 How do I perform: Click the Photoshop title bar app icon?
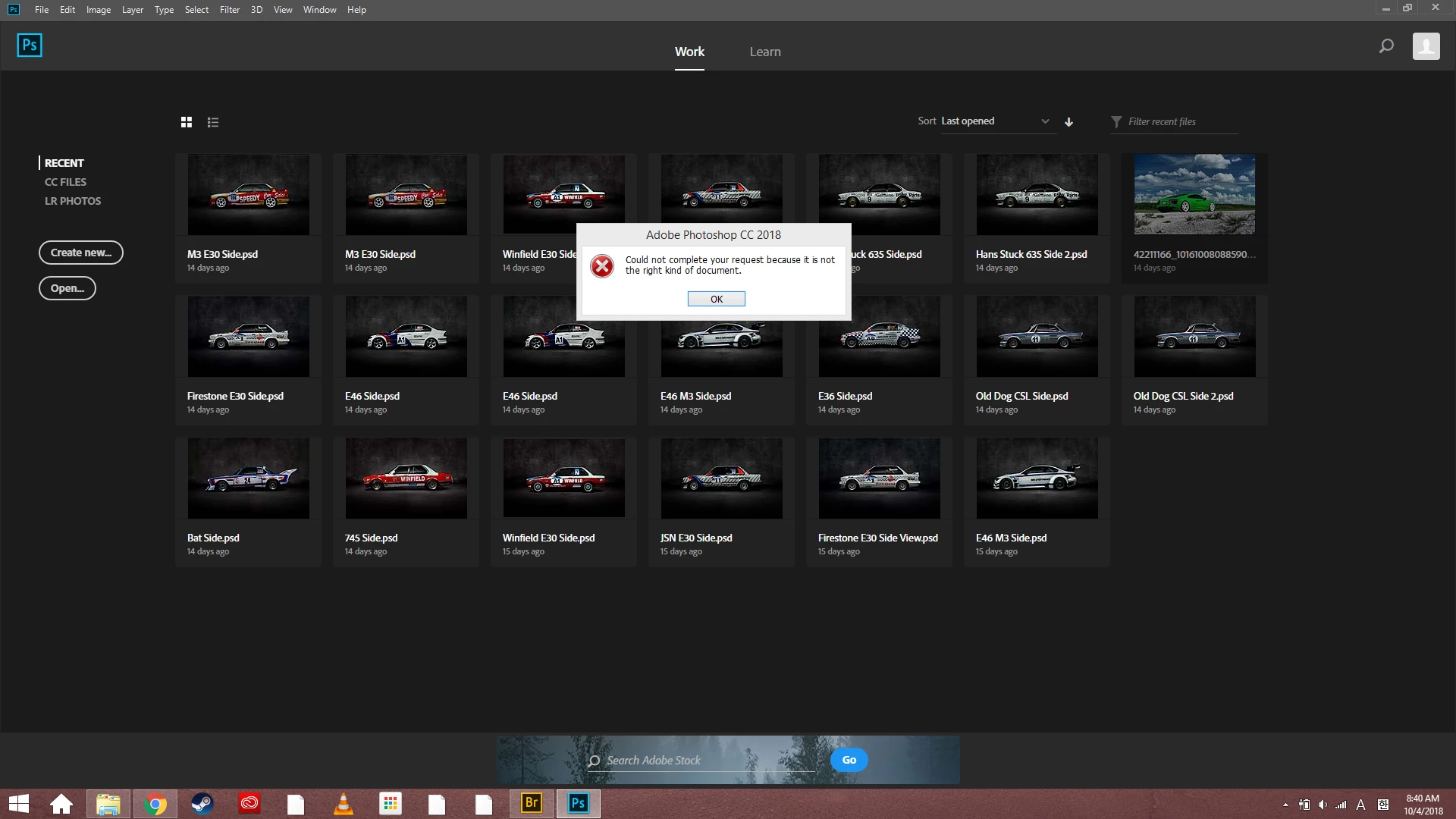click(x=13, y=9)
